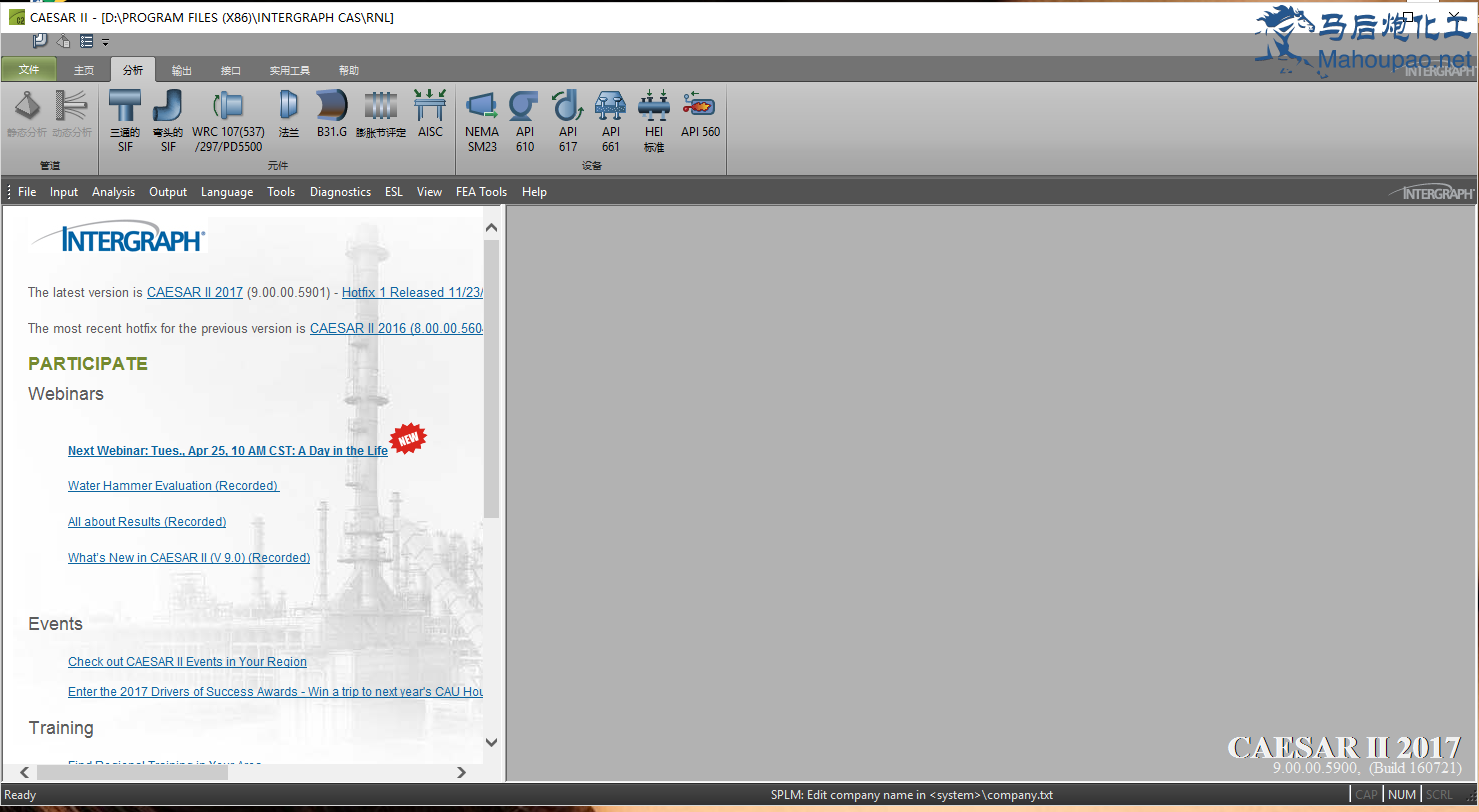The image size is (1479, 812).
Task: Follow the CAESAR II 2017 version link
Action: click(195, 293)
